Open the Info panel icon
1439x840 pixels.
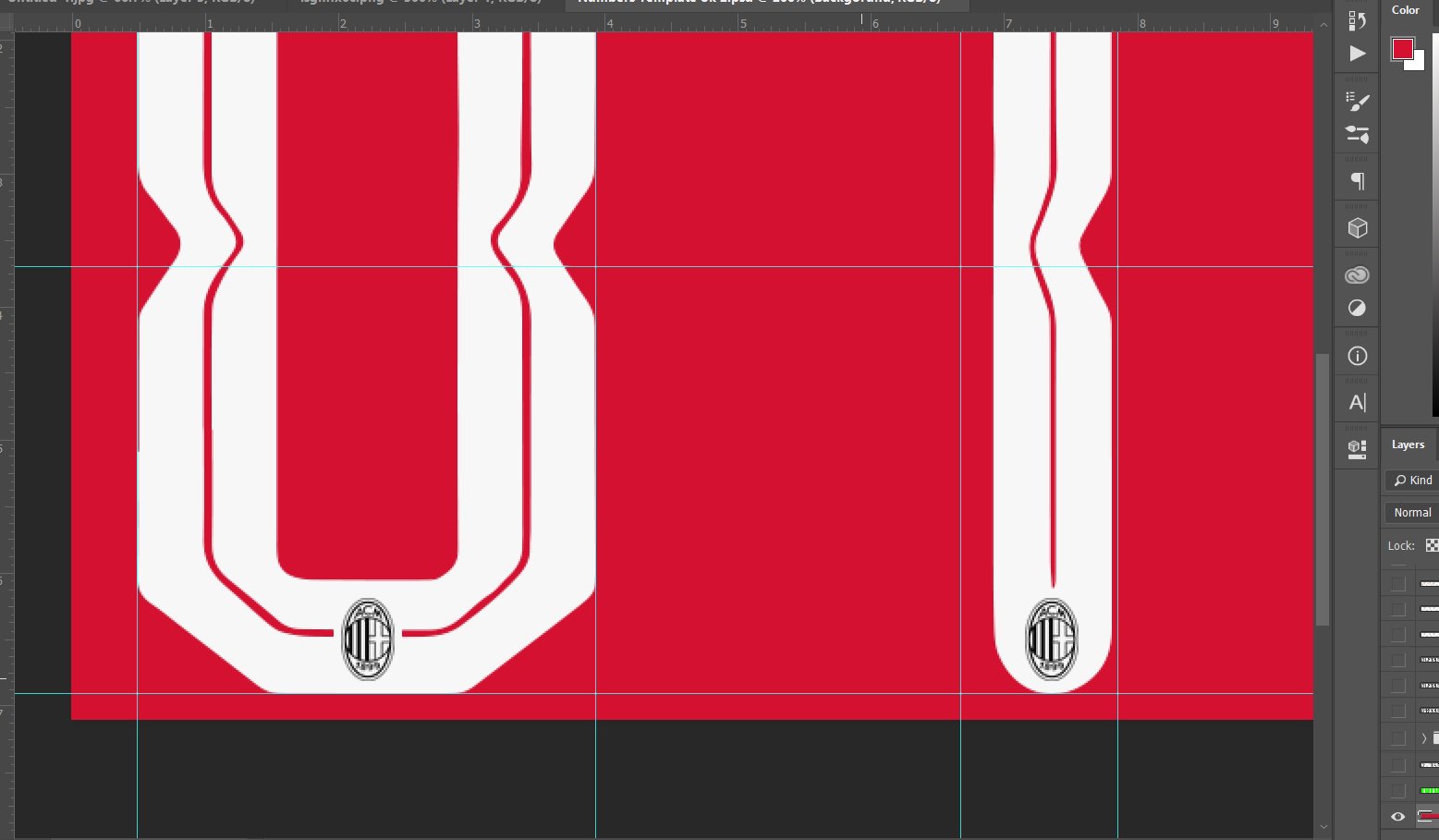(1357, 356)
